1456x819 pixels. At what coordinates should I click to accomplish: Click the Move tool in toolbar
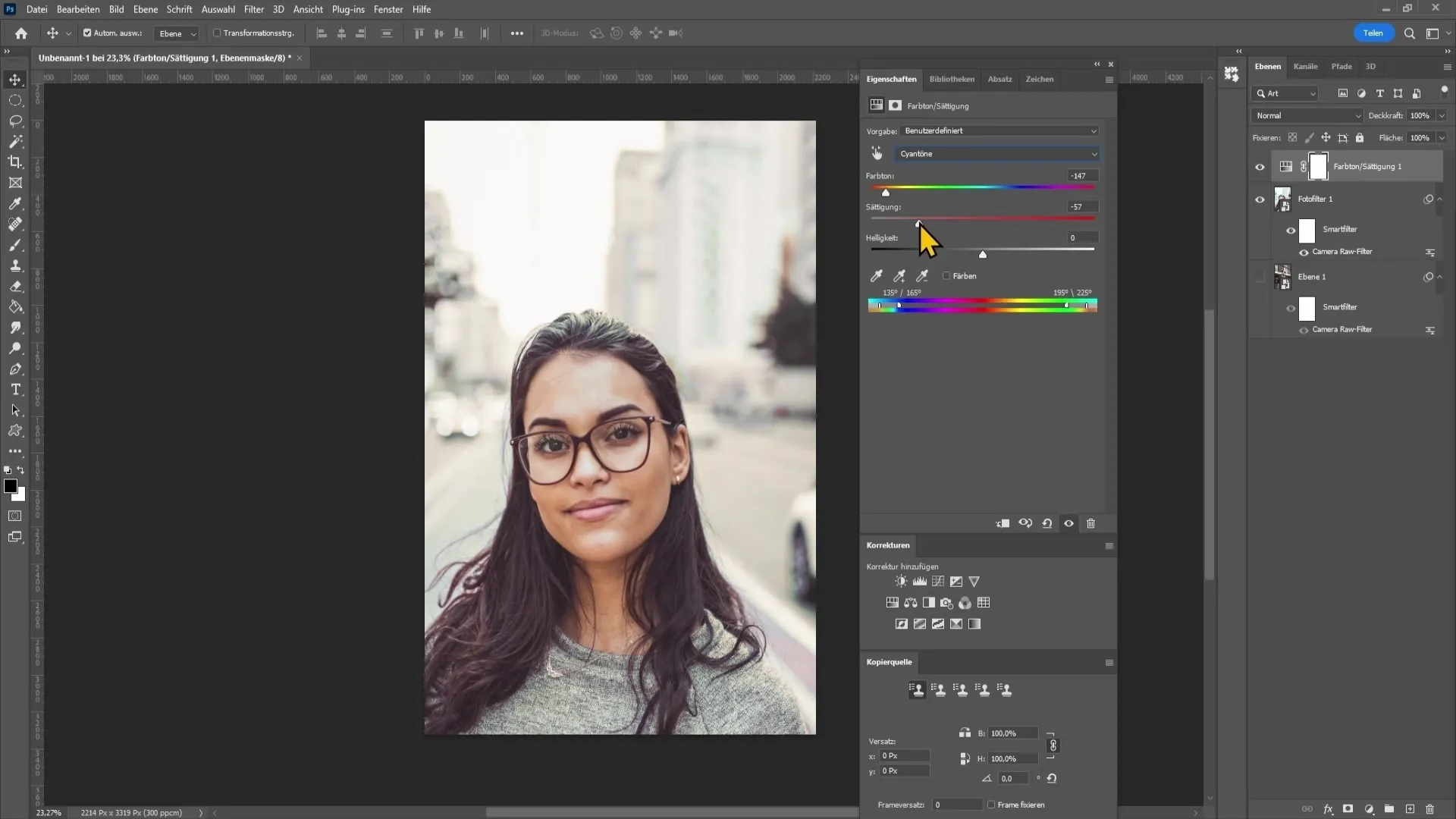(15, 79)
